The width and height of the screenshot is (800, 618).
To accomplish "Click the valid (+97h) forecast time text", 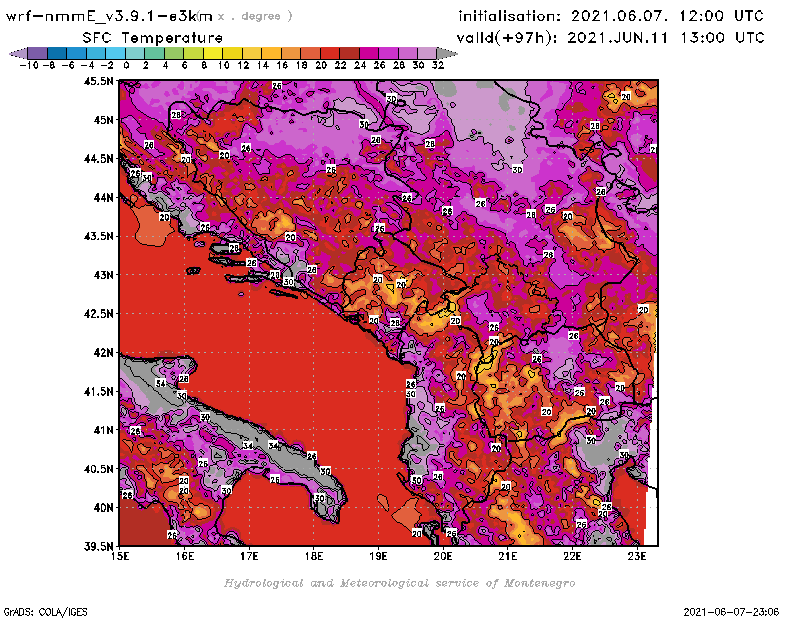I will (x=611, y=37).
